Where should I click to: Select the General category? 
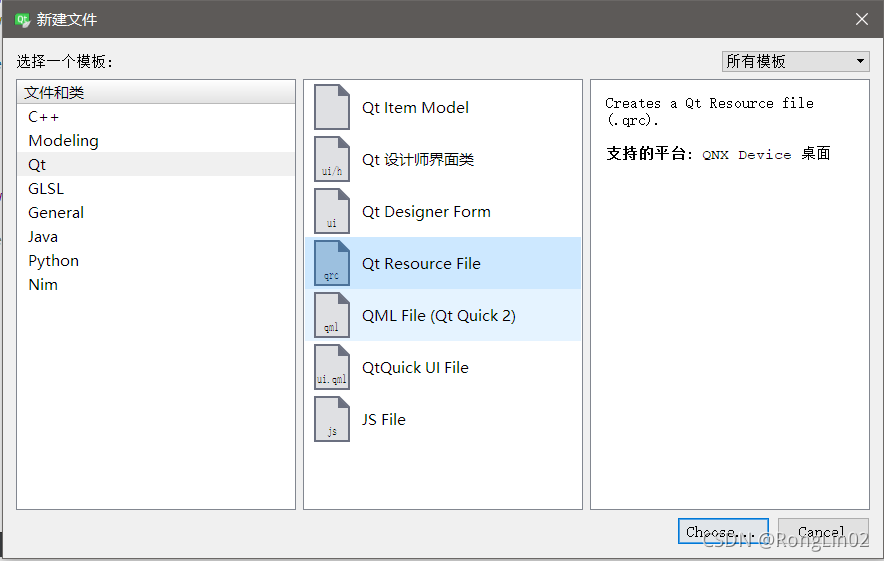click(x=156, y=213)
